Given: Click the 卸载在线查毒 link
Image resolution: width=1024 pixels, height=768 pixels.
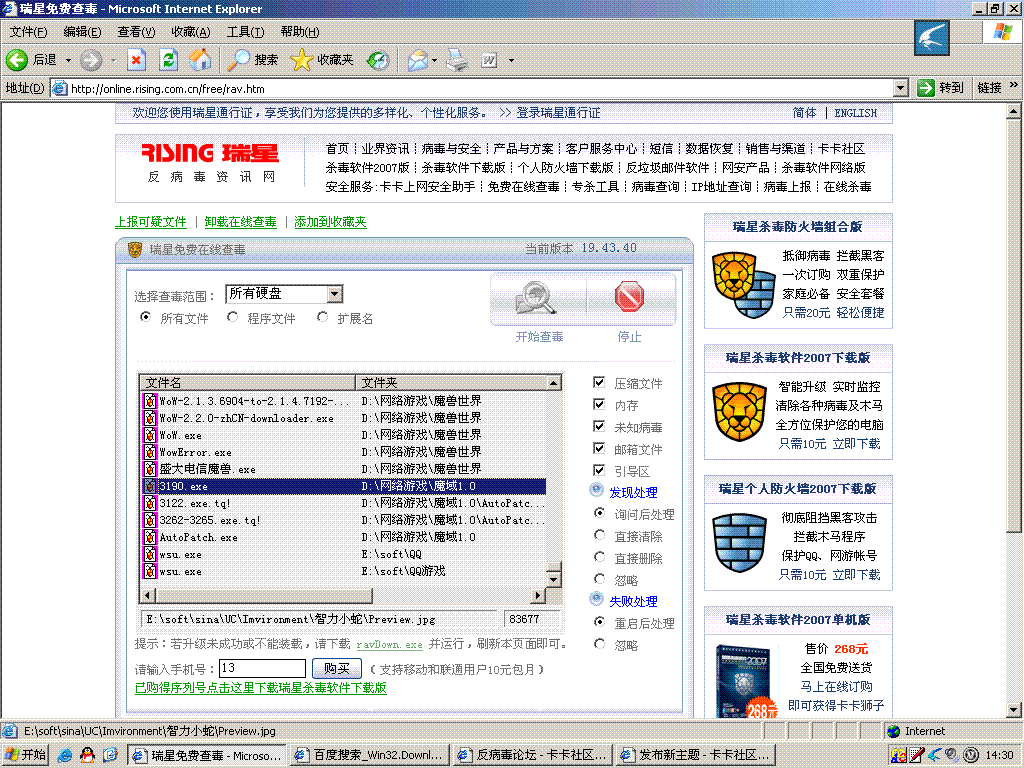Looking at the screenshot, I should click(240, 222).
